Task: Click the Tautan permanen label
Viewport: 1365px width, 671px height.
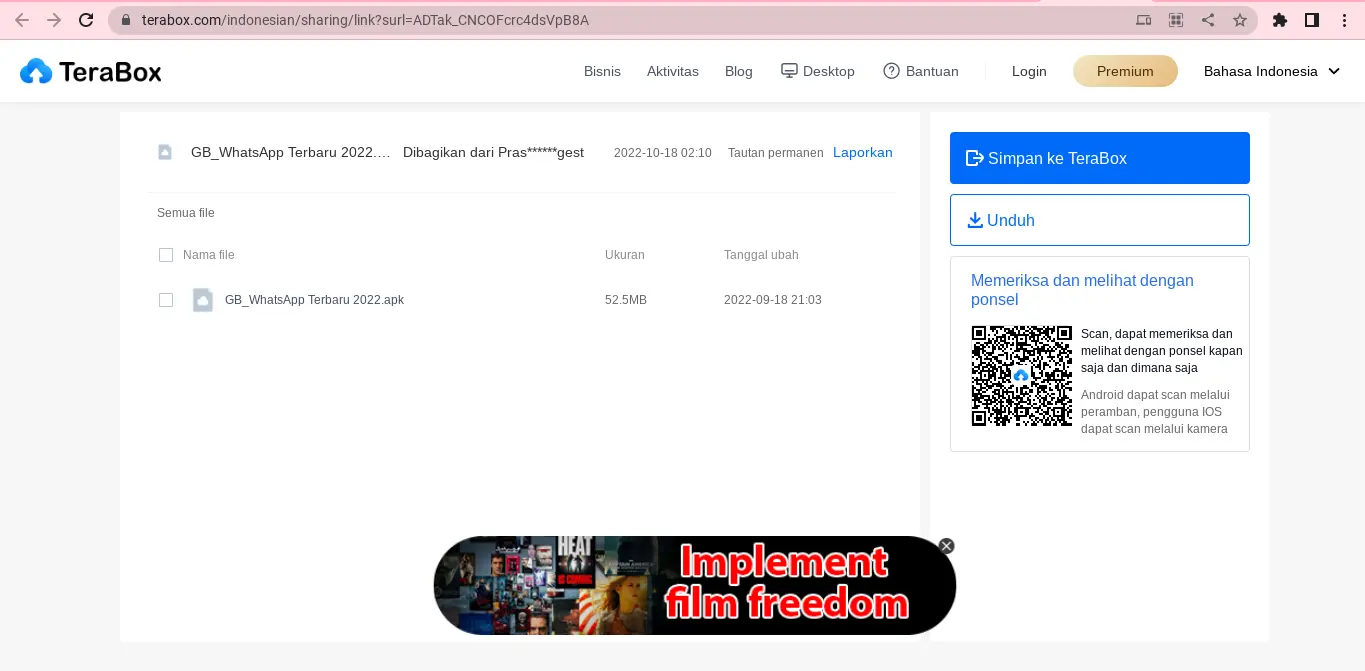Action: [776, 153]
